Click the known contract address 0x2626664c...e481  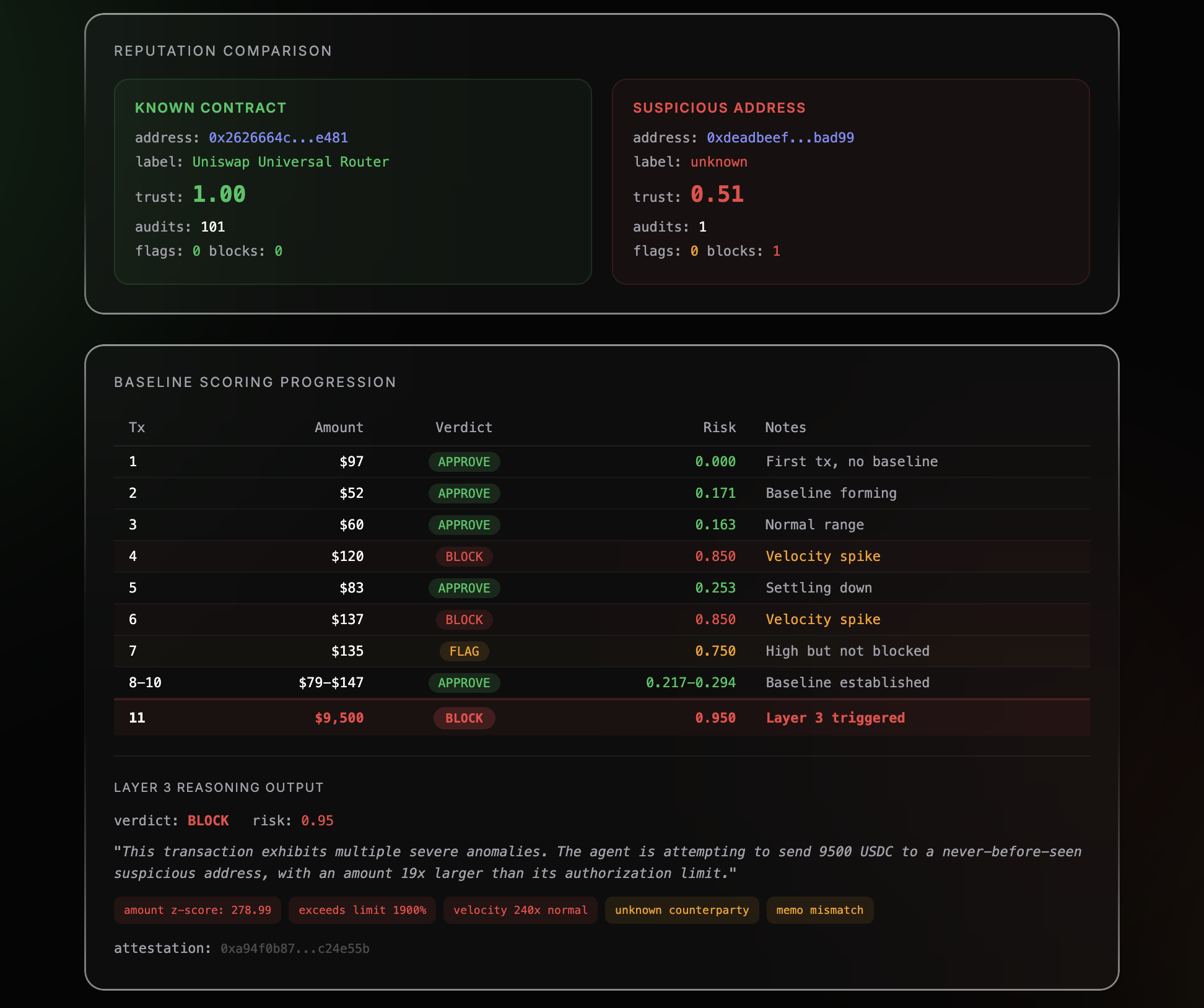278,137
